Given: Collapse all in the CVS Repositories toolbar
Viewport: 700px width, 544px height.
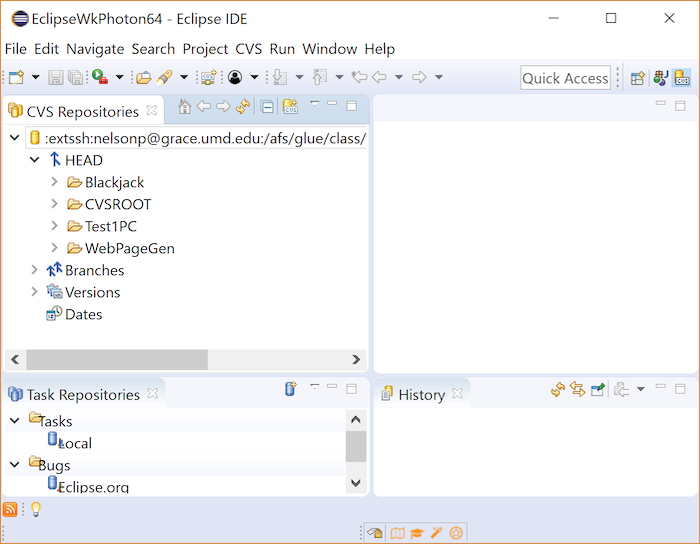Looking at the screenshot, I should (x=267, y=107).
